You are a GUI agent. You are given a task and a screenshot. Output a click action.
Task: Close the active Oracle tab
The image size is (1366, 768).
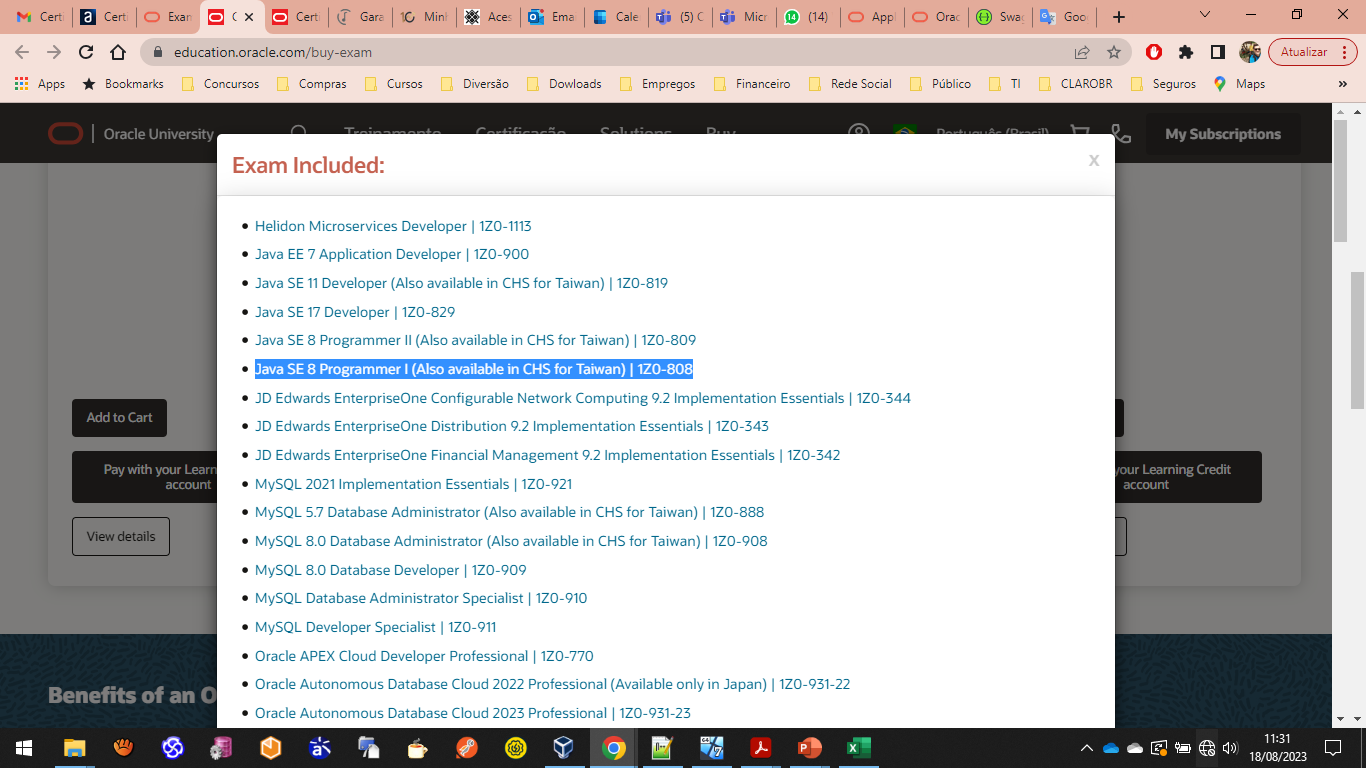tap(249, 17)
